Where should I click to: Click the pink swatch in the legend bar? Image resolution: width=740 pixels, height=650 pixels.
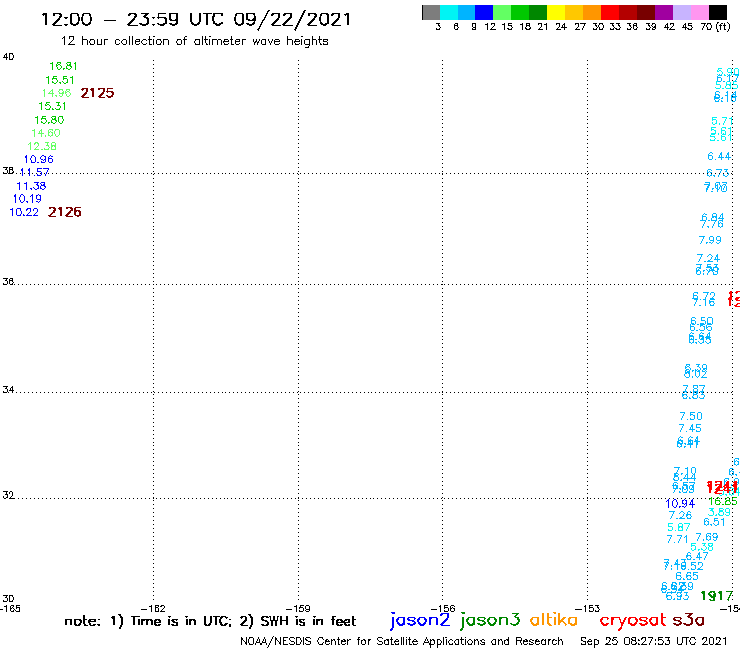pos(699,12)
